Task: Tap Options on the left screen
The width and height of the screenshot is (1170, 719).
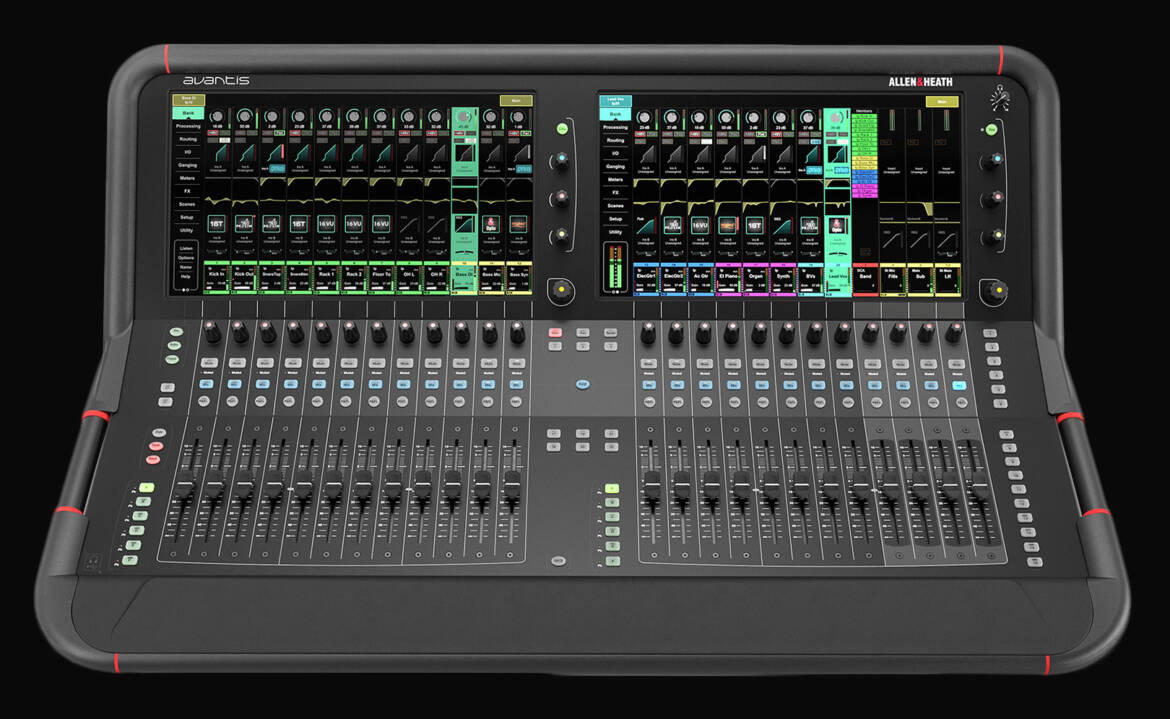Action: 187,257
